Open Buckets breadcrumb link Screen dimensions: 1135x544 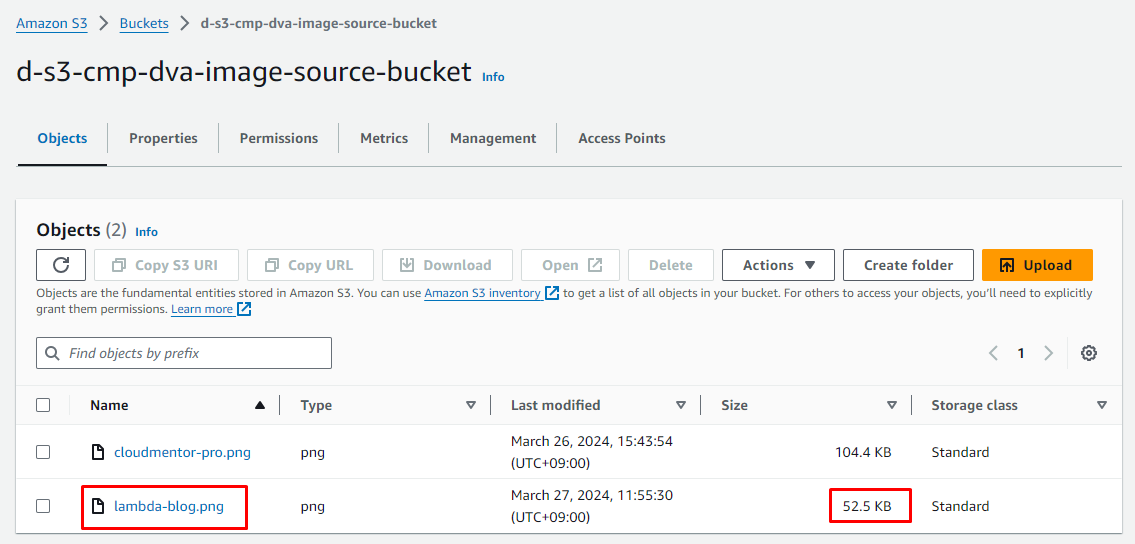click(144, 23)
